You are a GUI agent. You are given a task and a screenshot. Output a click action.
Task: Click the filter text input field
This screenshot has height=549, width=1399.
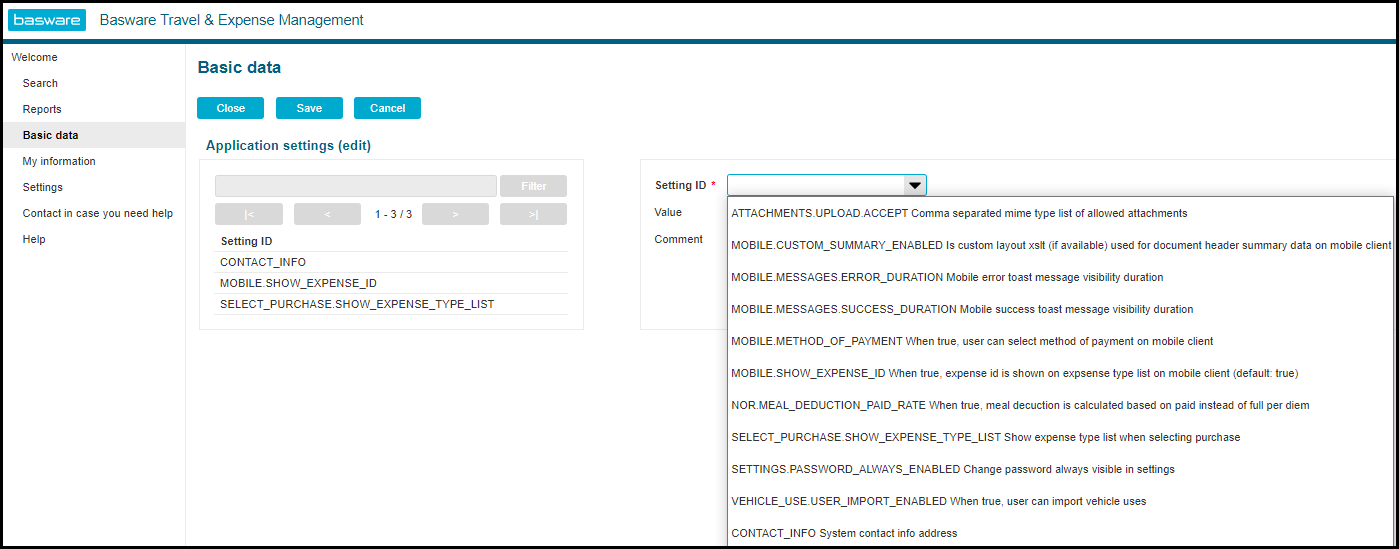point(355,186)
